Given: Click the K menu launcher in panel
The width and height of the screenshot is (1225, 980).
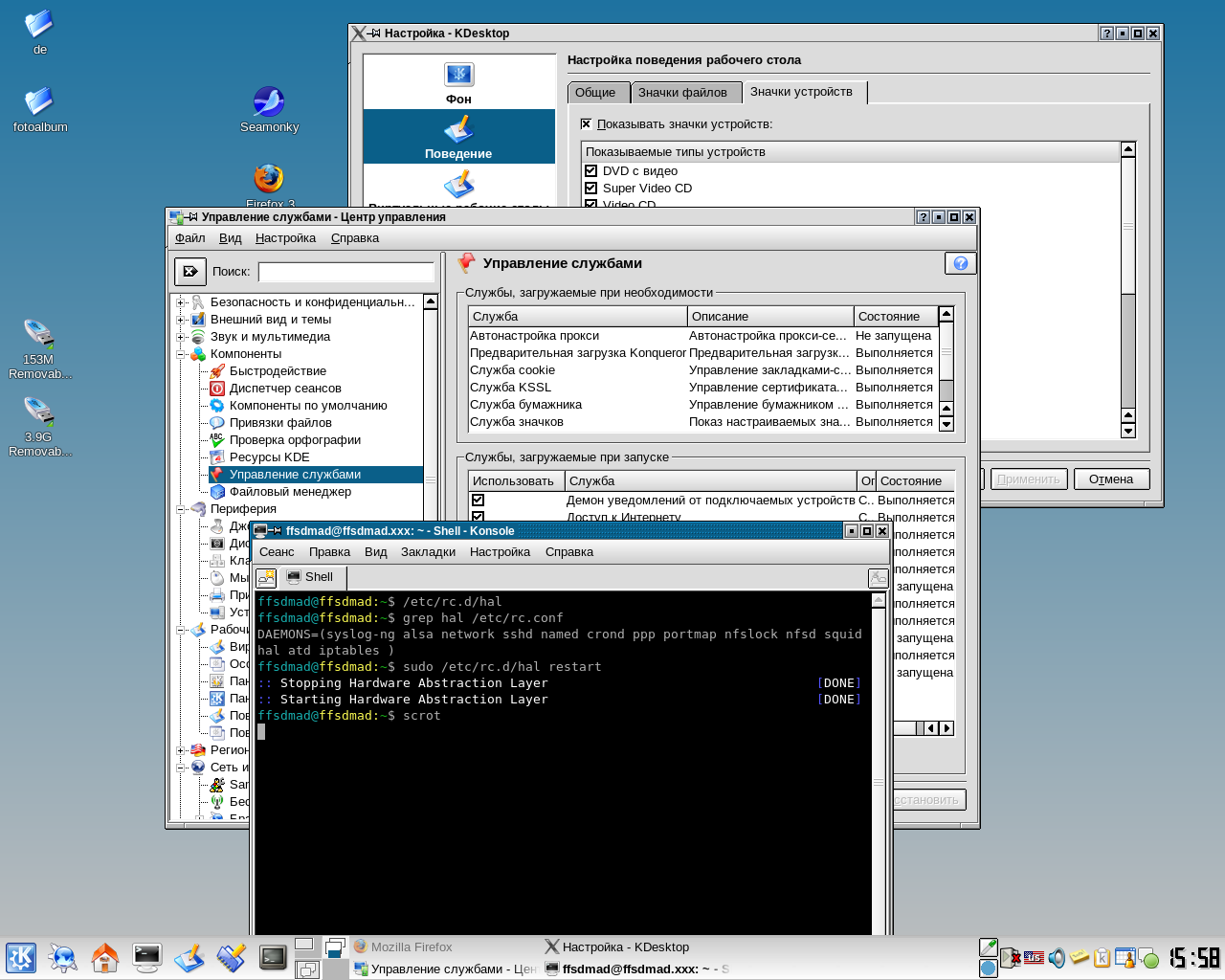Looking at the screenshot, I should (21, 957).
